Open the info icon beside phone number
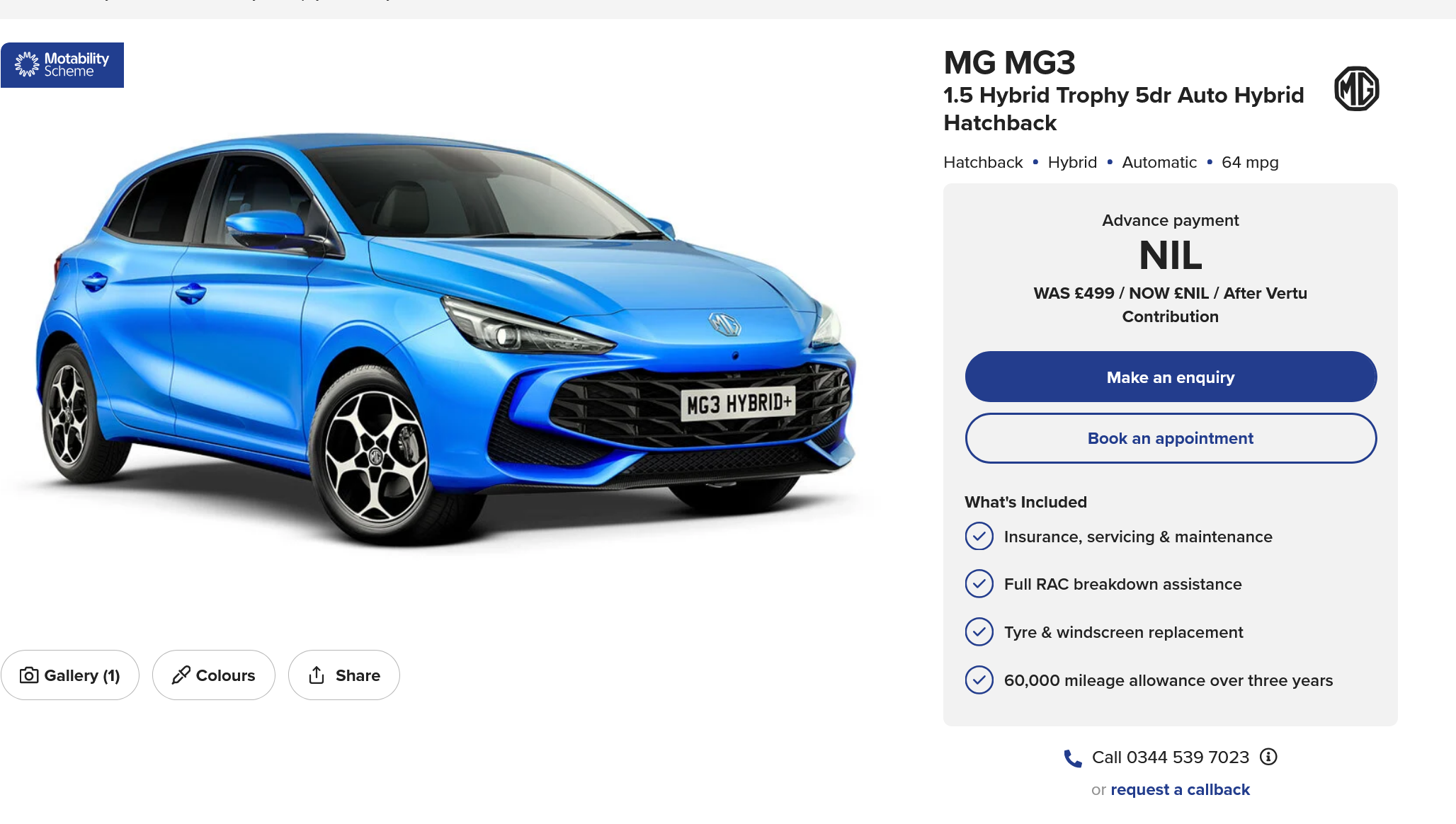 point(1268,757)
